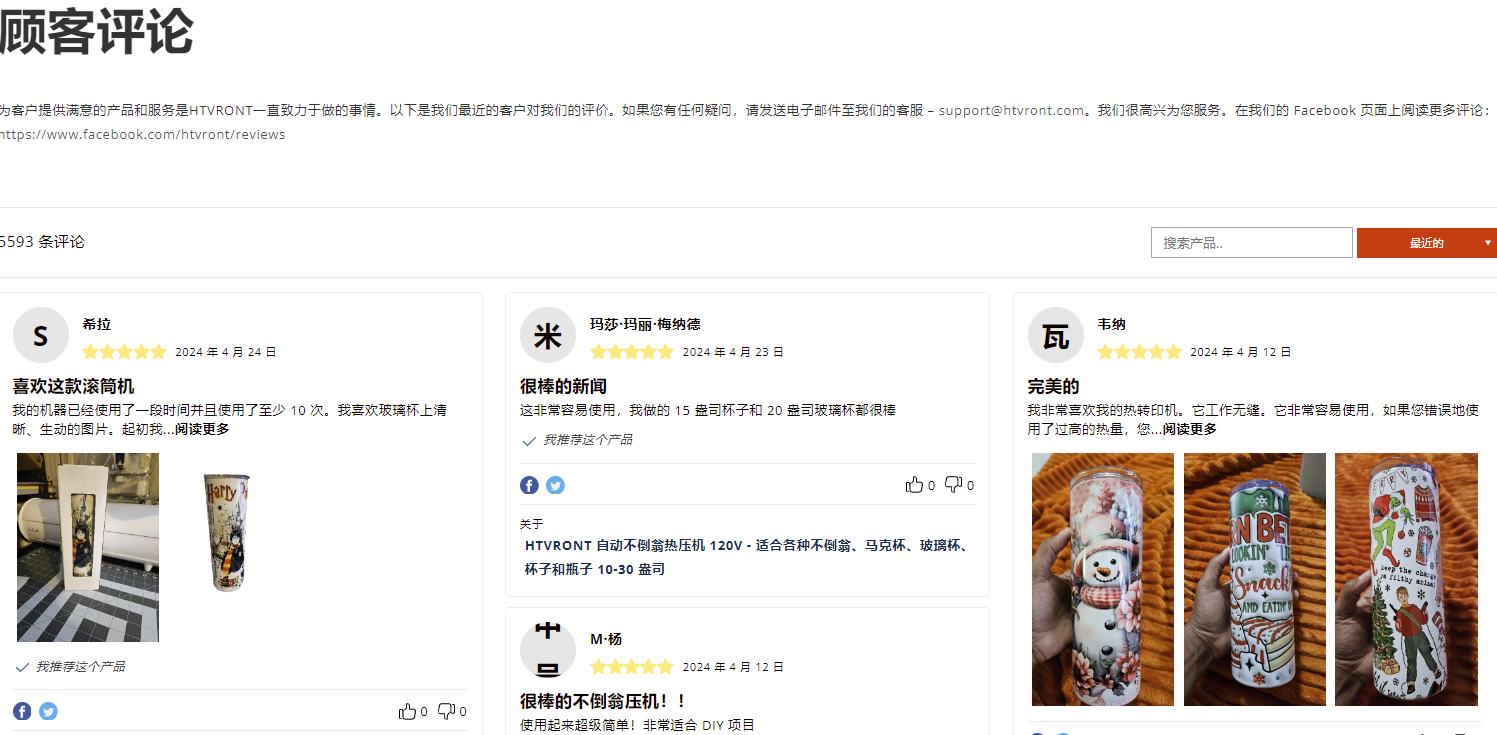1497x735 pixels.
Task: Like the 很棒的新闻 review with thumbs up
Action: (914, 485)
